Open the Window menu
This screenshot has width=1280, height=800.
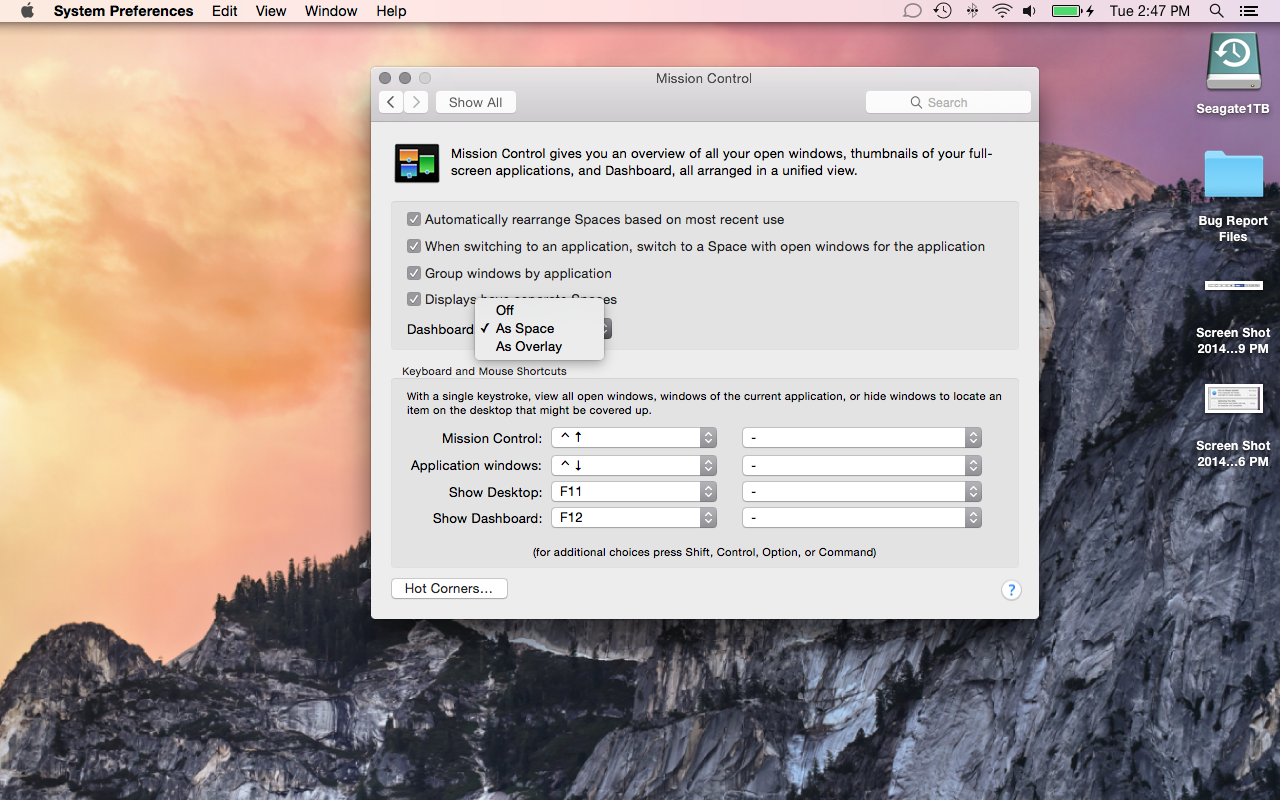coord(331,11)
